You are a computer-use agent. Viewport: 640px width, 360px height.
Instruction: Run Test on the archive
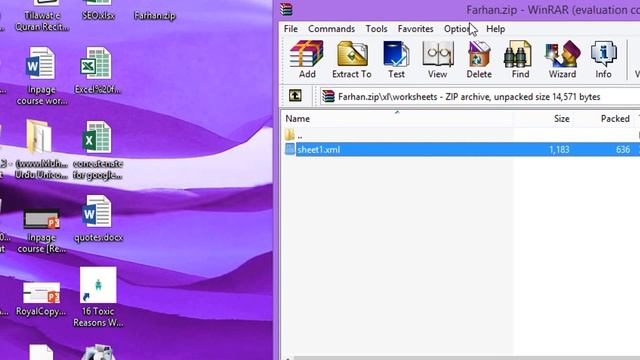396,60
